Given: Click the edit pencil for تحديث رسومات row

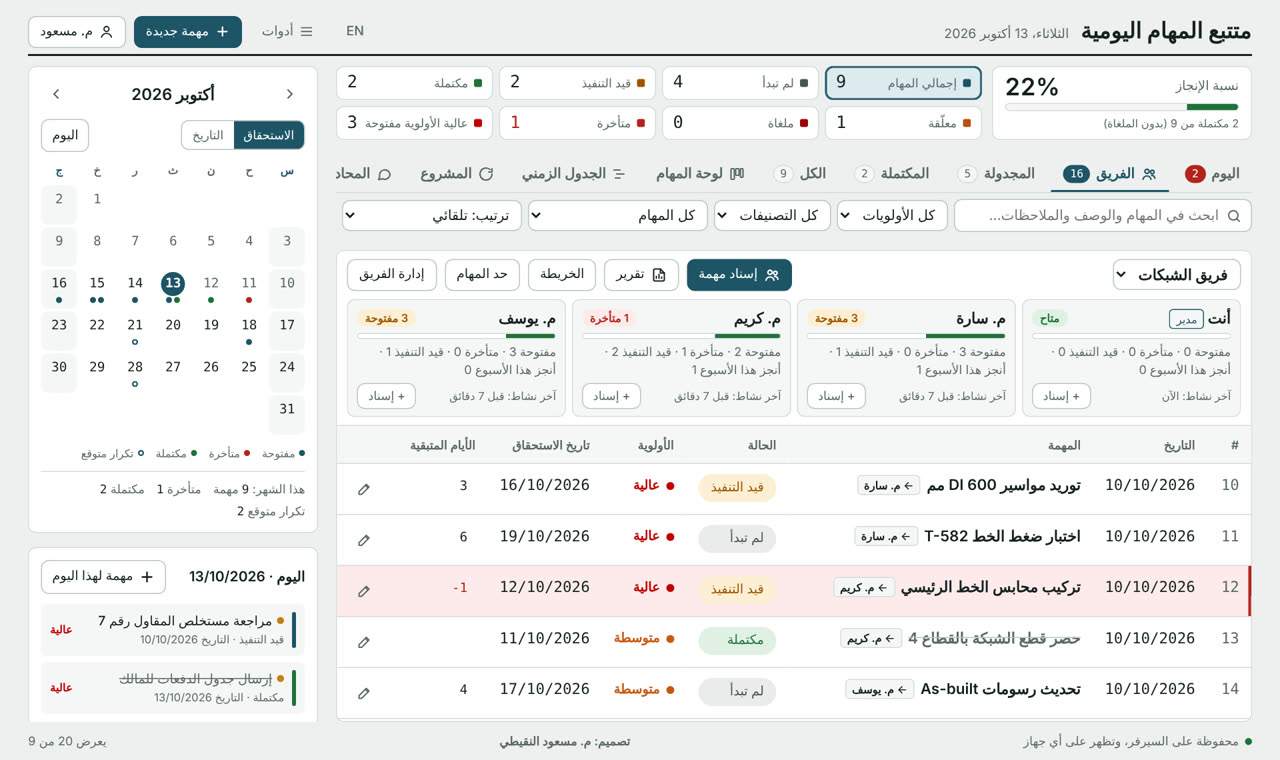Looking at the screenshot, I should [x=364, y=693].
